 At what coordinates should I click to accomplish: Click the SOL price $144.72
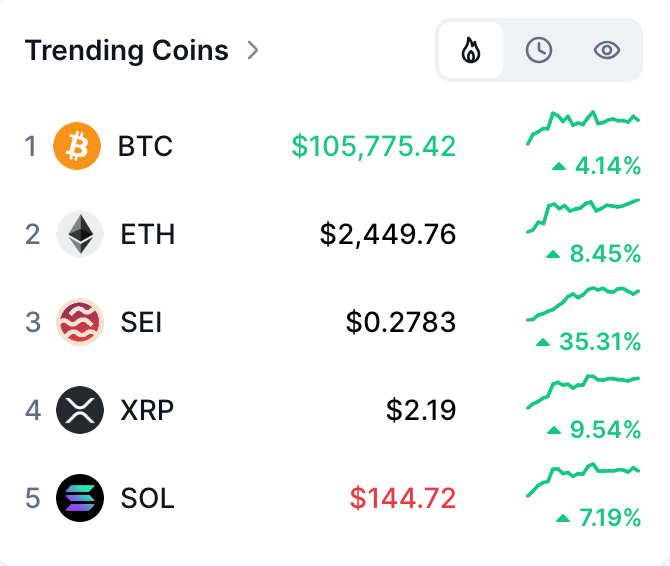click(403, 498)
